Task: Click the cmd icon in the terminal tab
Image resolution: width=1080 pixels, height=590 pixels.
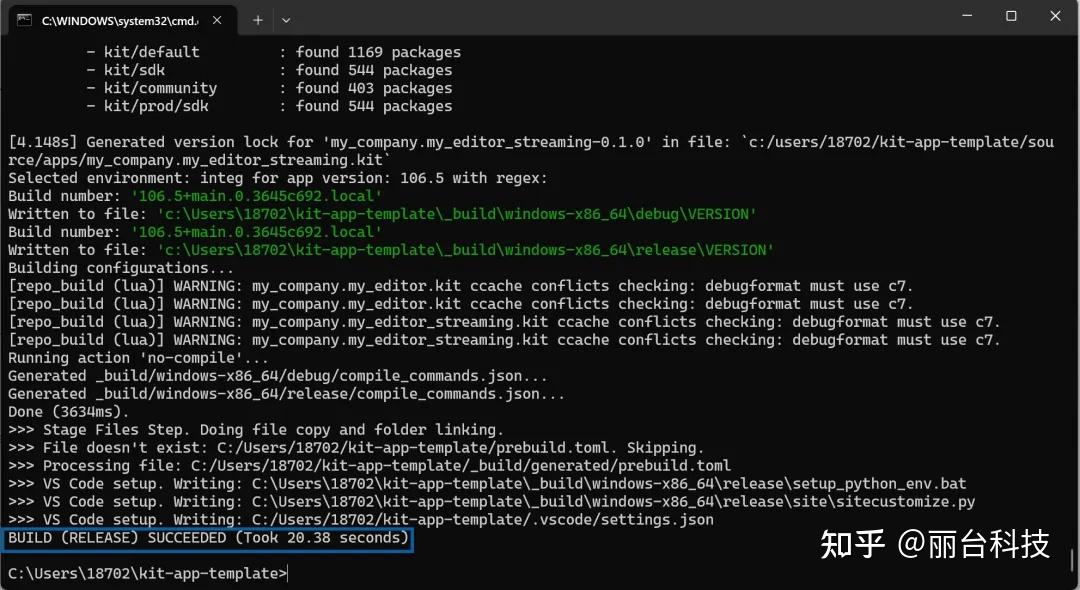Action: [x=24, y=19]
